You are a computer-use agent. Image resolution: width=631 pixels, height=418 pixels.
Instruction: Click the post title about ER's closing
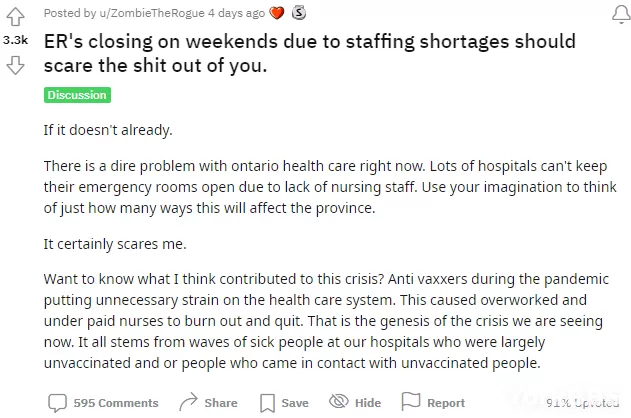pos(309,53)
